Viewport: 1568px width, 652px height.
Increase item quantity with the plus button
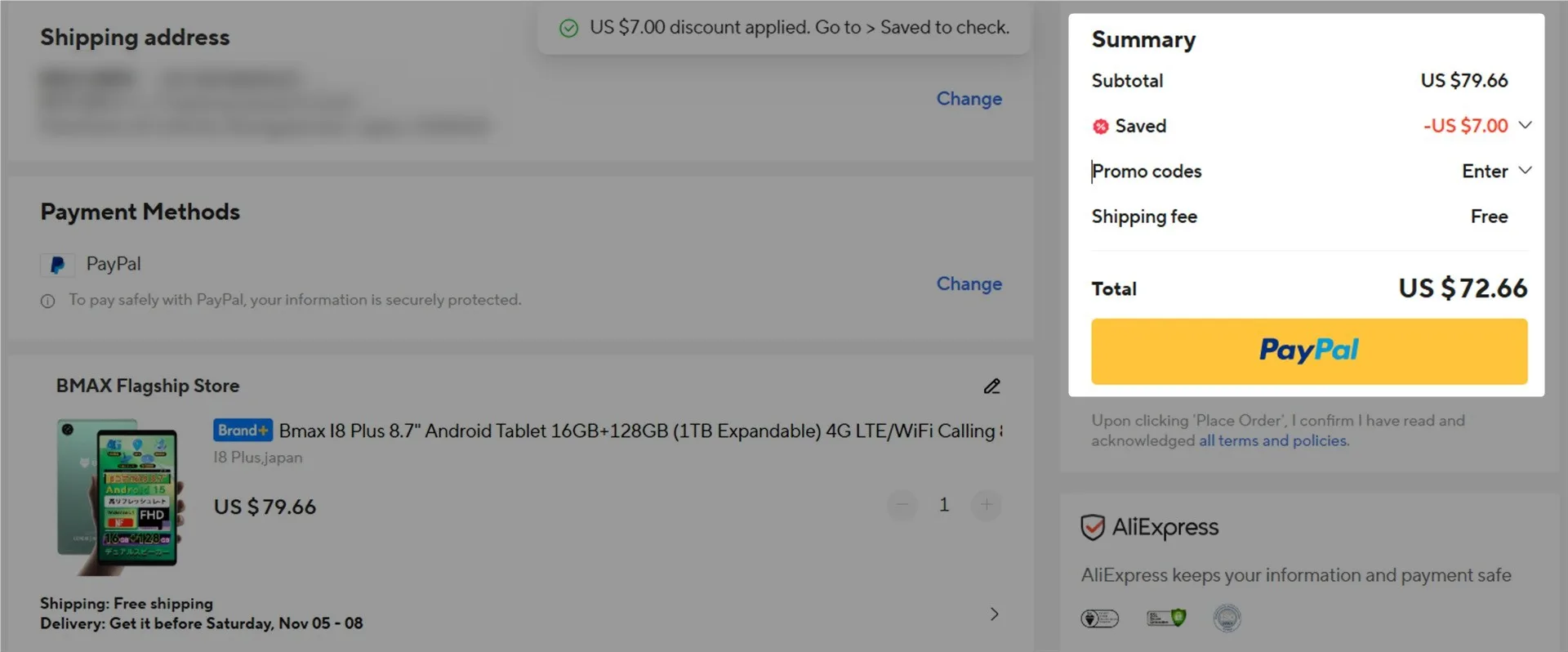click(987, 505)
